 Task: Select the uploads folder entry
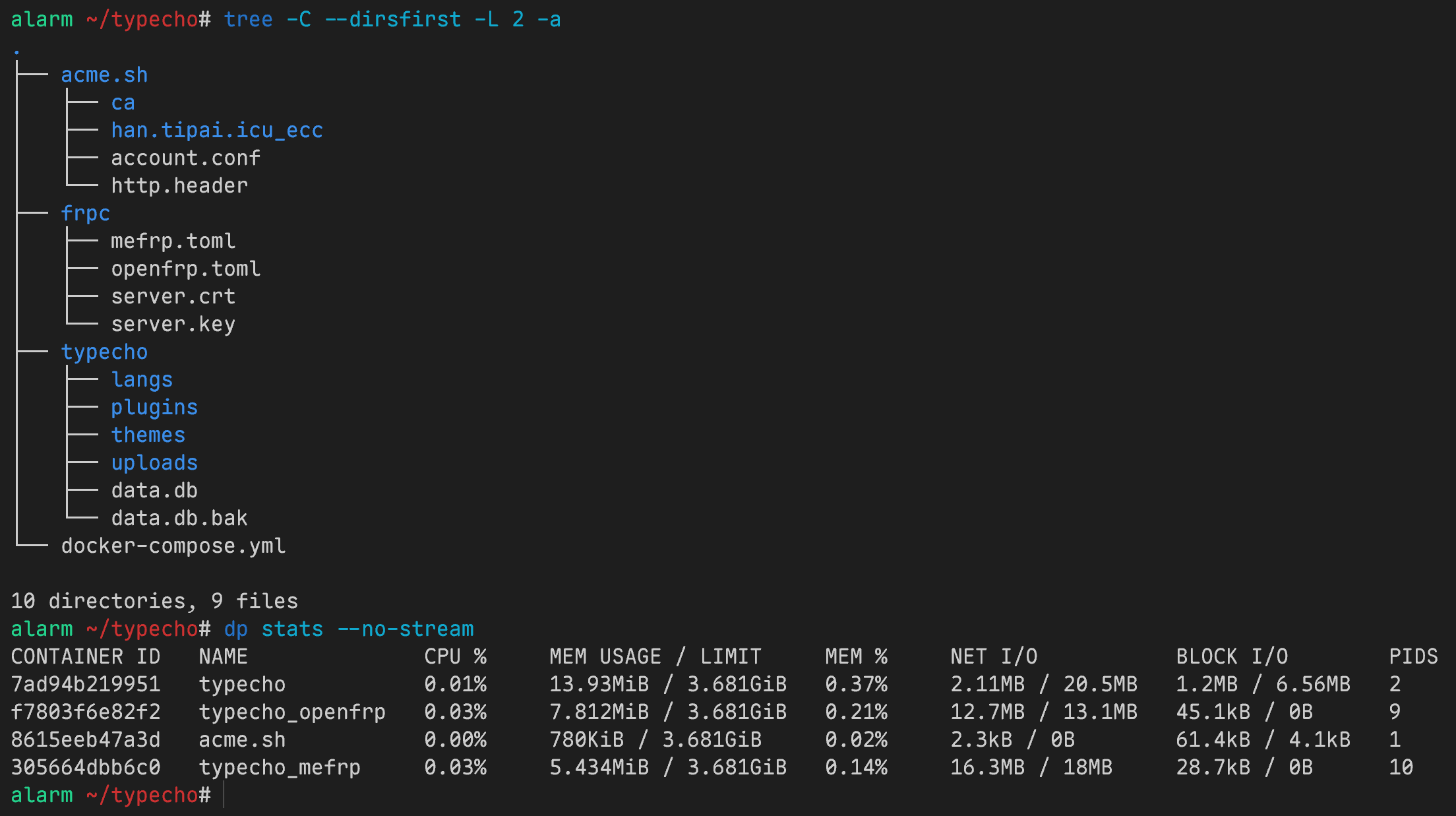pyautogui.click(x=154, y=463)
